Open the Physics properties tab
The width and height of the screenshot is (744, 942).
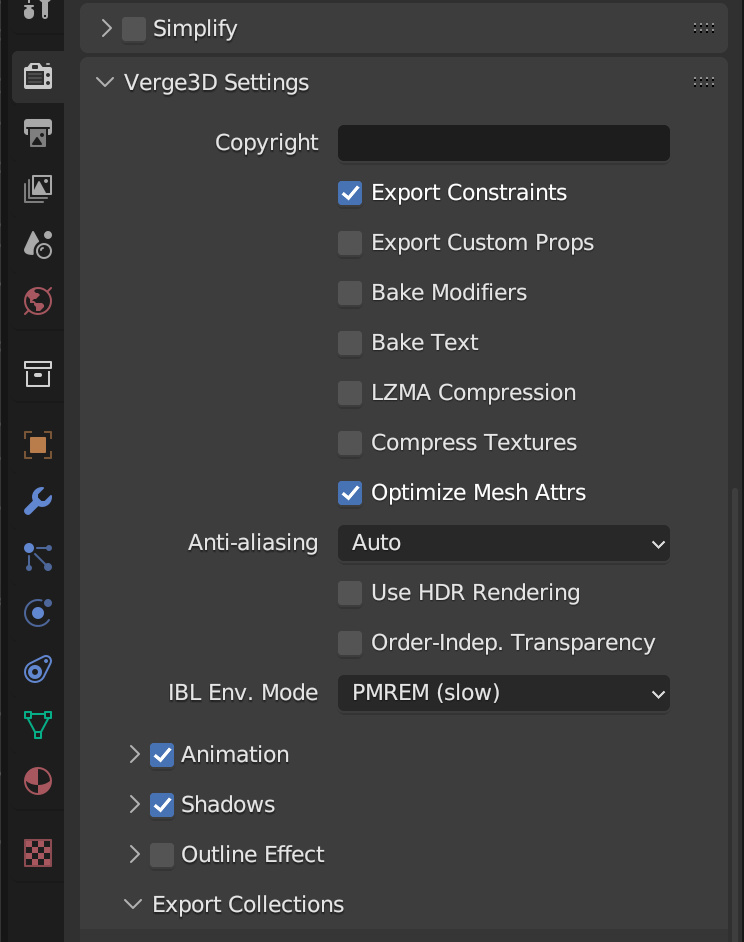click(x=38, y=613)
